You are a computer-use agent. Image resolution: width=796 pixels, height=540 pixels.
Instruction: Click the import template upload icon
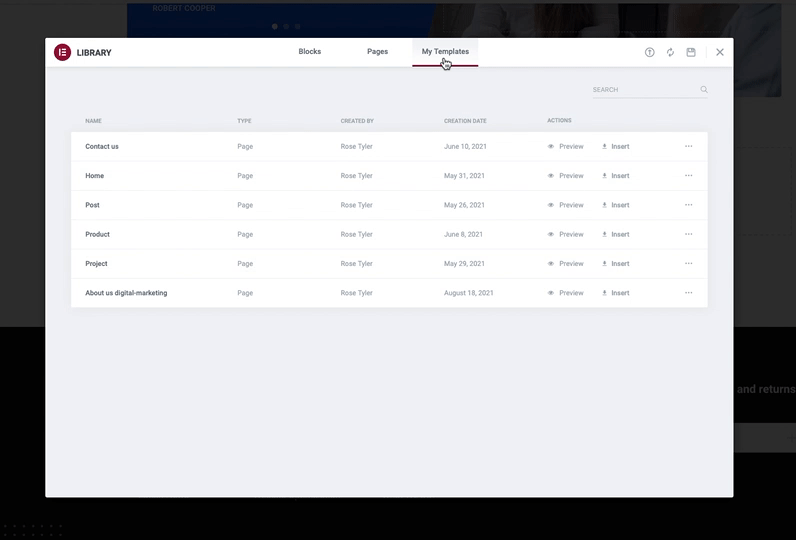649,52
